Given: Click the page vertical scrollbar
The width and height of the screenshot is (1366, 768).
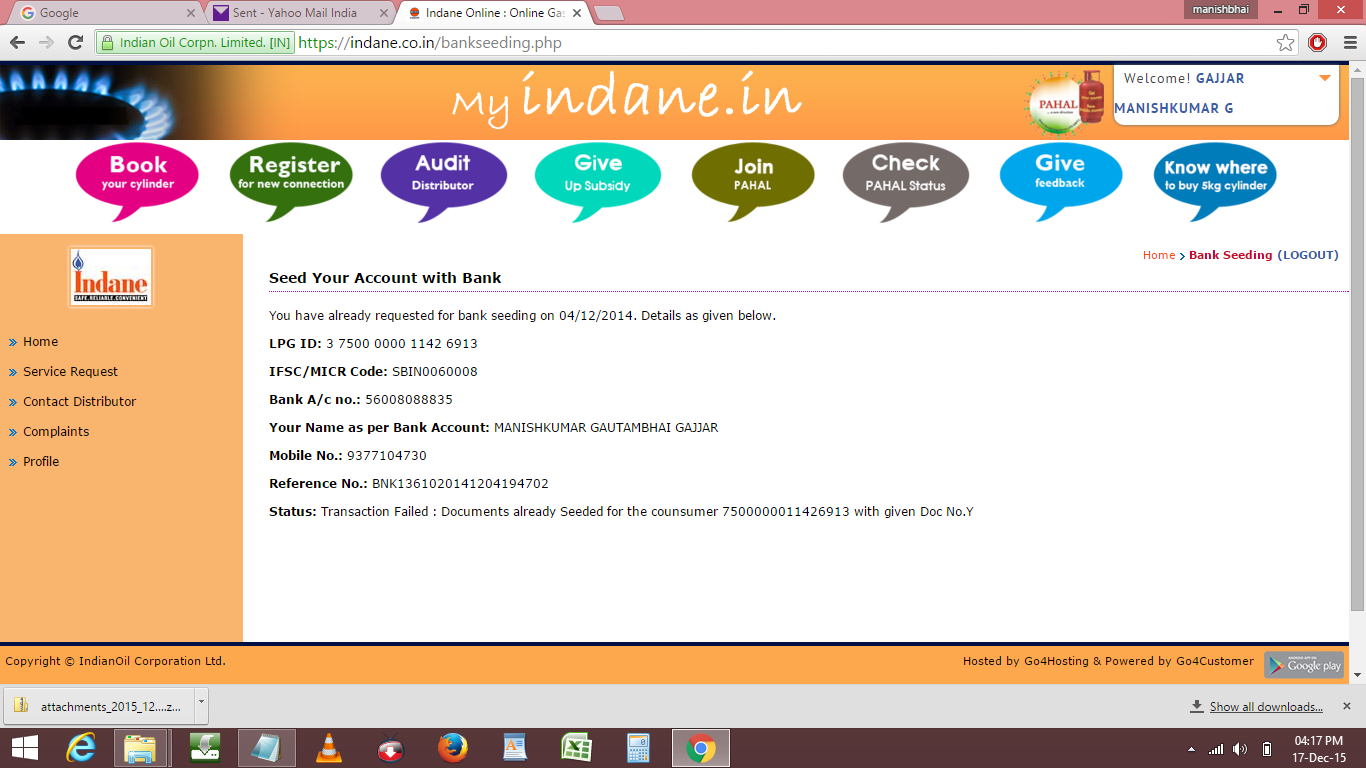Looking at the screenshot, I should click(x=1357, y=350).
